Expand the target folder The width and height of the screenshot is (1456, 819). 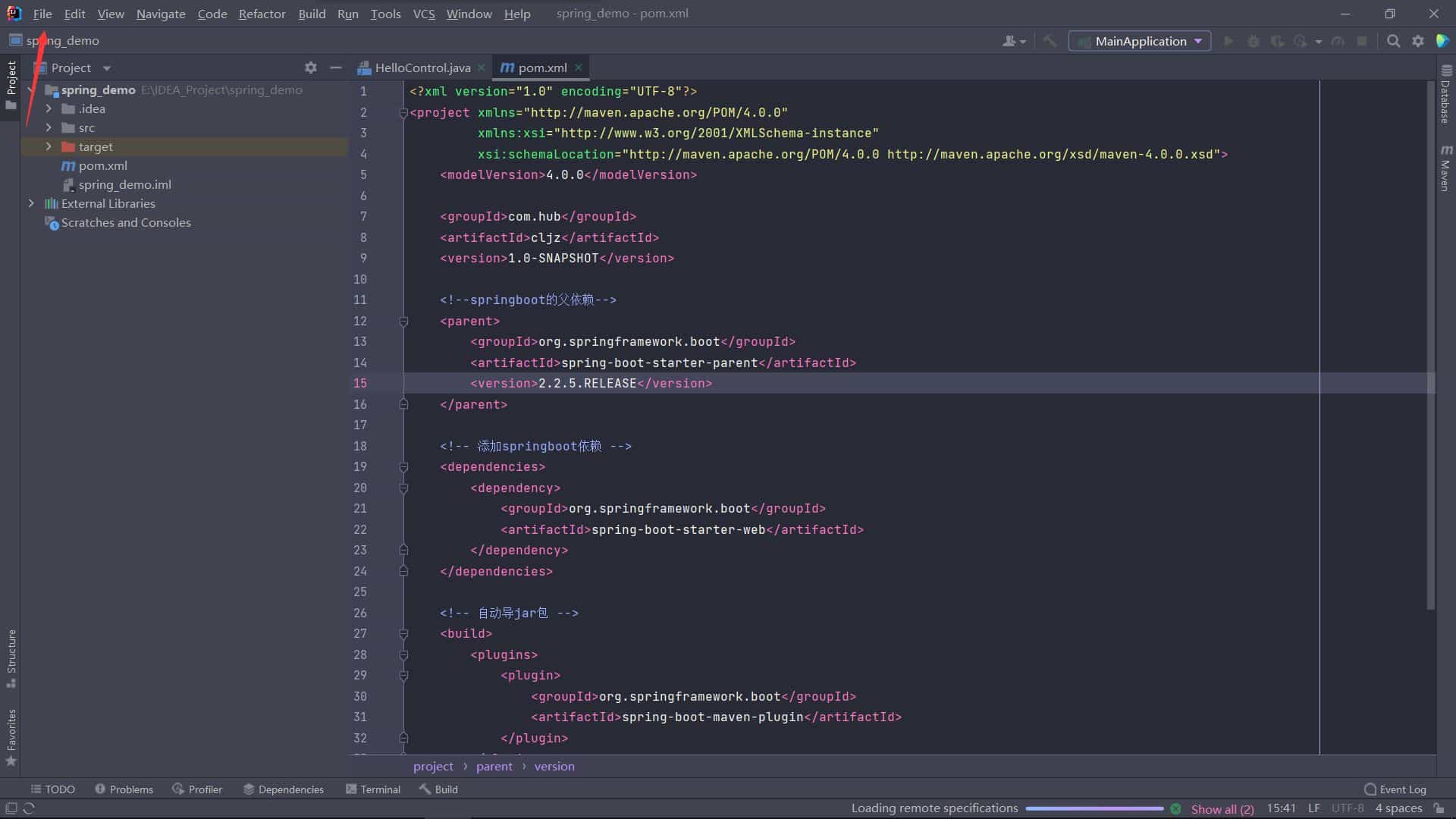click(x=49, y=146)
